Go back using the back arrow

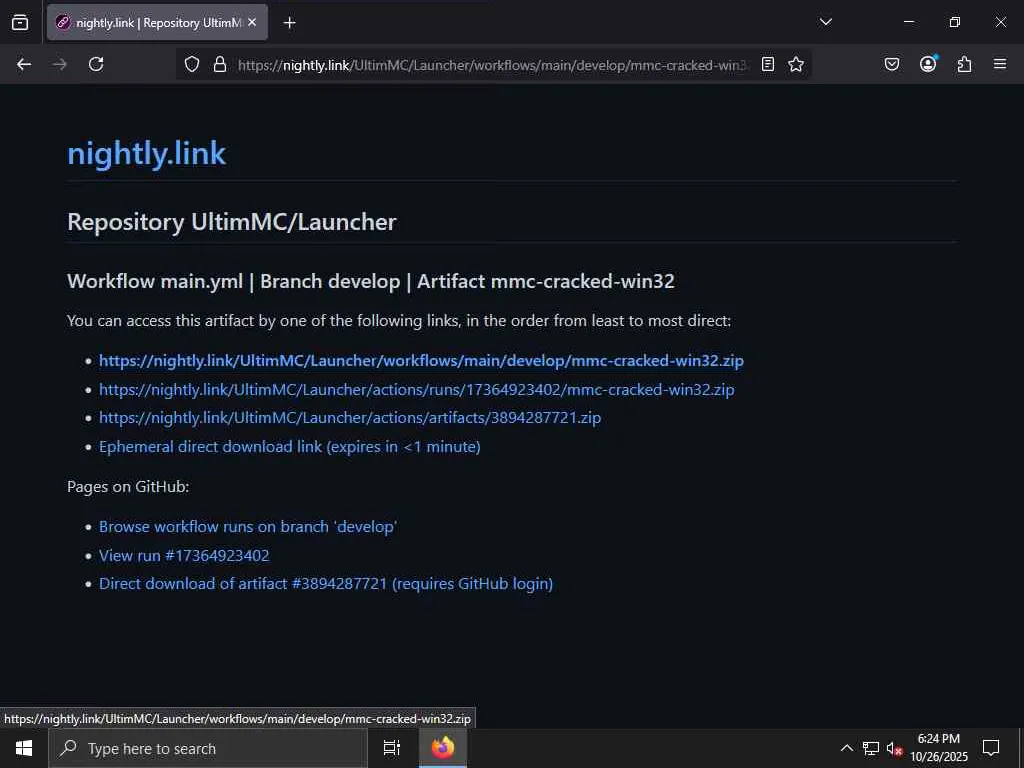point(24,64)
